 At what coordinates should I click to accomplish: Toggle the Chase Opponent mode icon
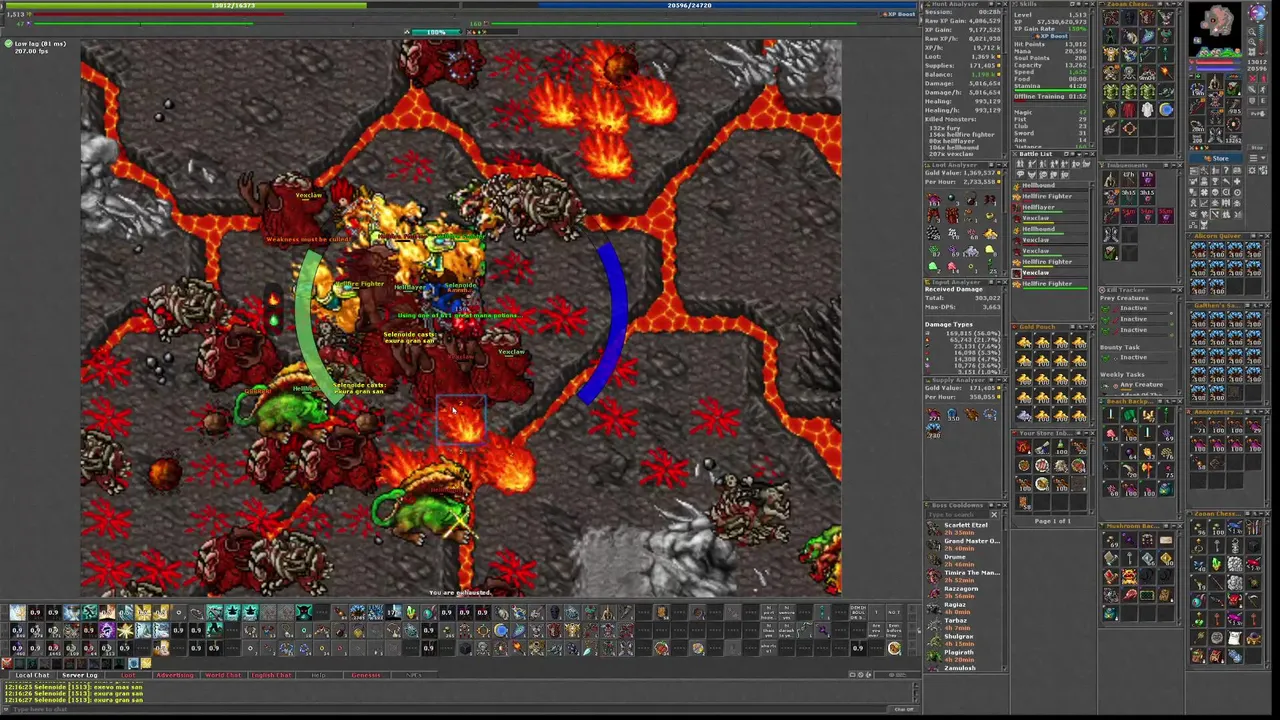click(x=1263, y=89)
